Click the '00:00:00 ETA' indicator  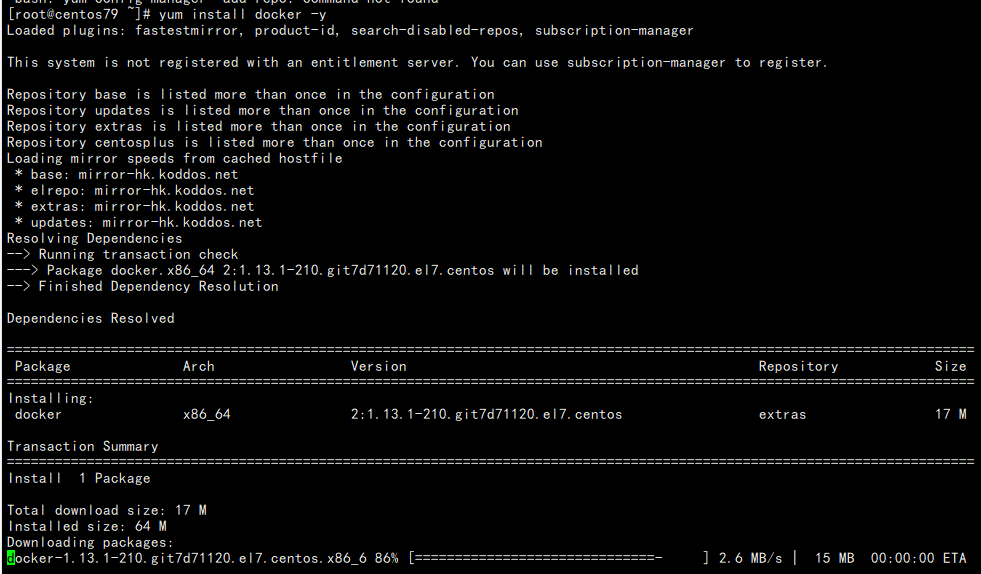pyautogui.click(x=918, y=558)
